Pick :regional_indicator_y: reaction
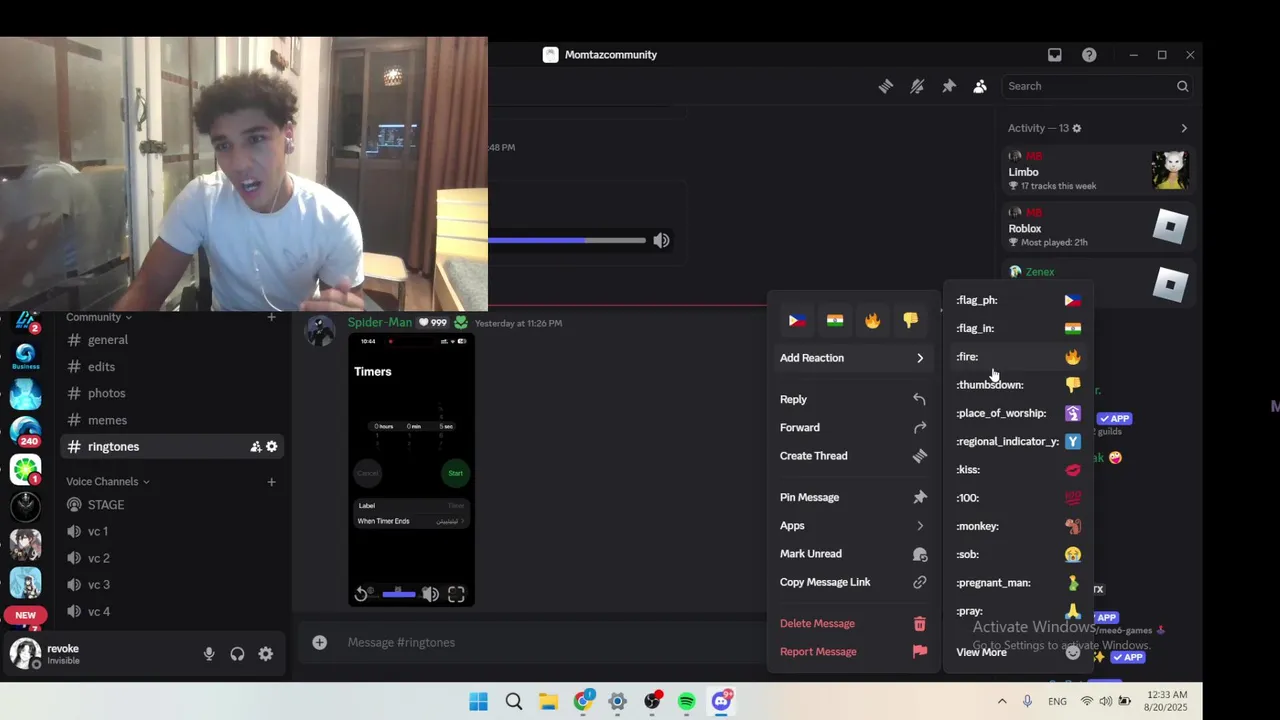The image size is (1280, 720). click(x=1018, y=441)
